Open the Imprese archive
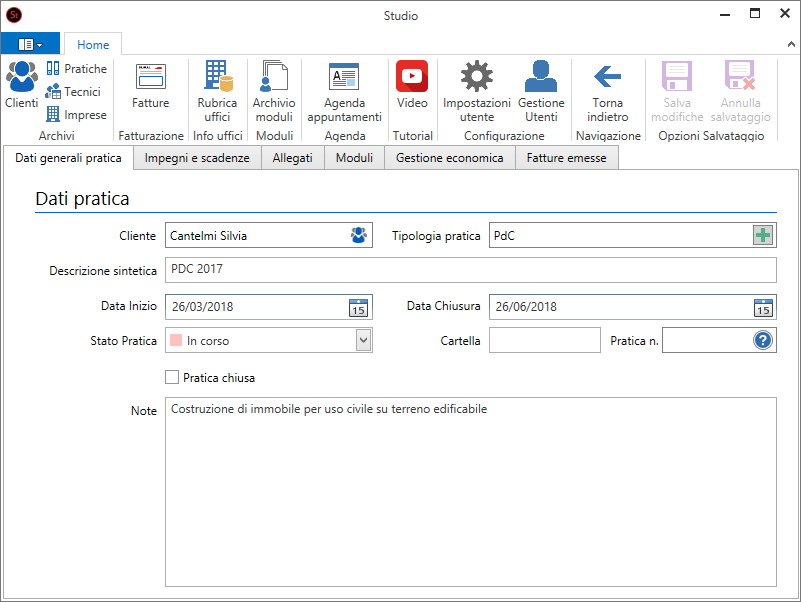801x602 pixels. (77, 114)
